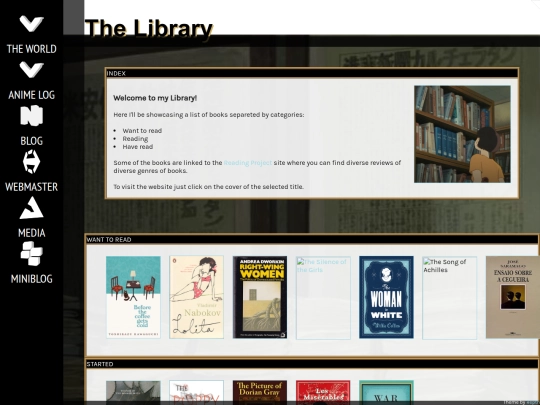Select Ensaio Sobre a Cegueira cover
This screenshot has height=405, width=540.
[513, 297]
